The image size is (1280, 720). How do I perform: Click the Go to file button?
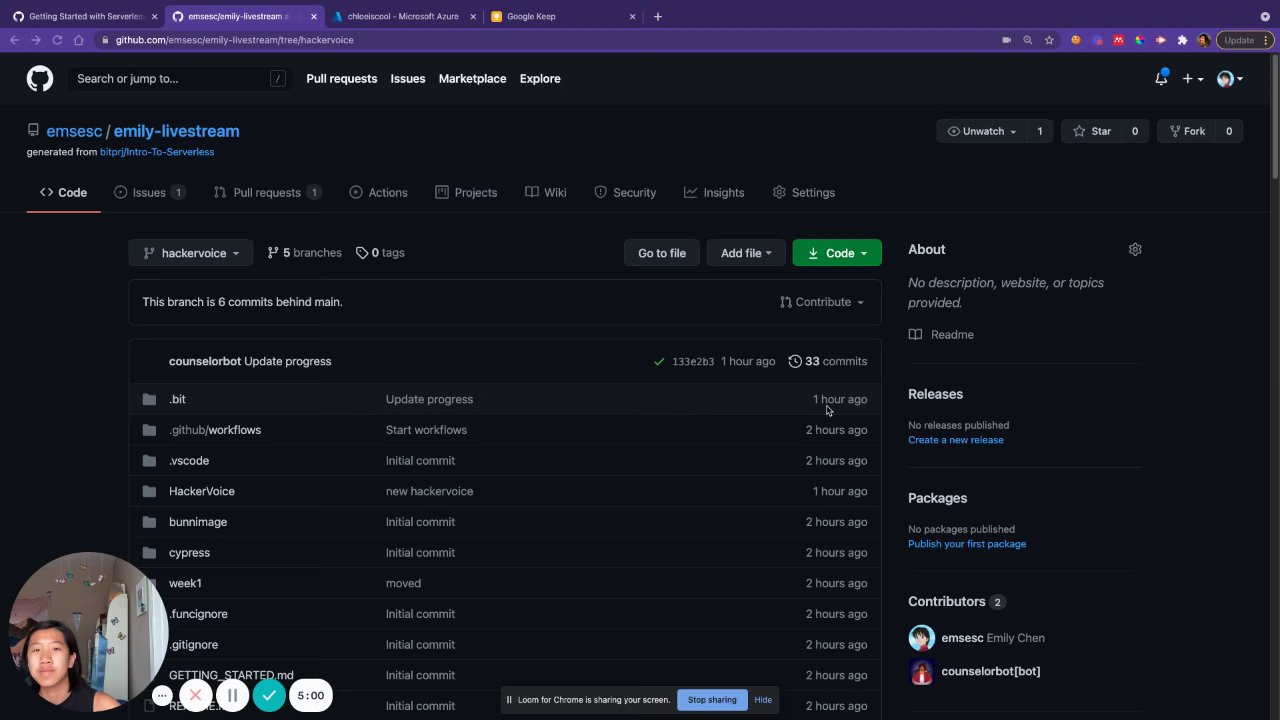coord(662,253)
